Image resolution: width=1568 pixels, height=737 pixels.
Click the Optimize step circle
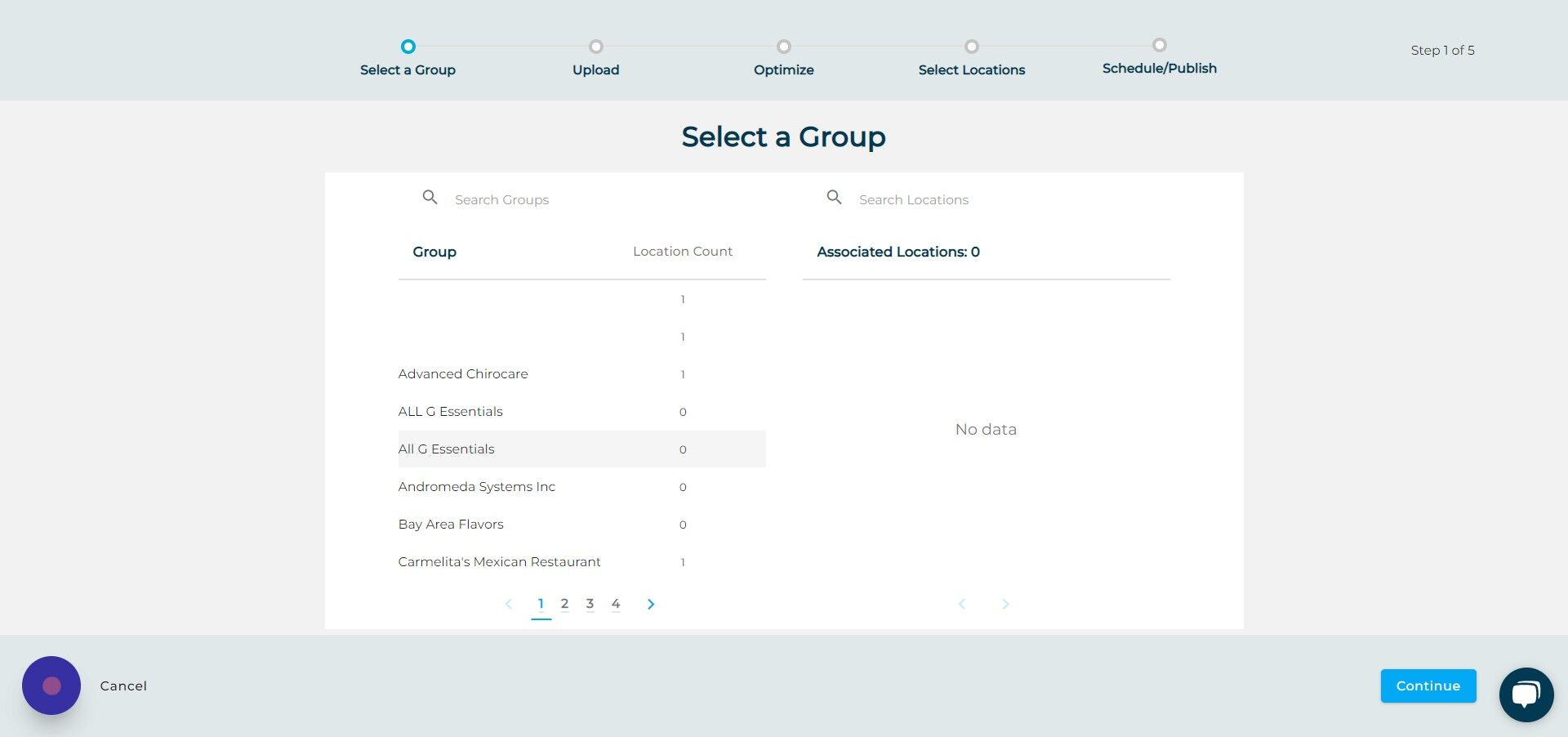[x=784, y=47]
